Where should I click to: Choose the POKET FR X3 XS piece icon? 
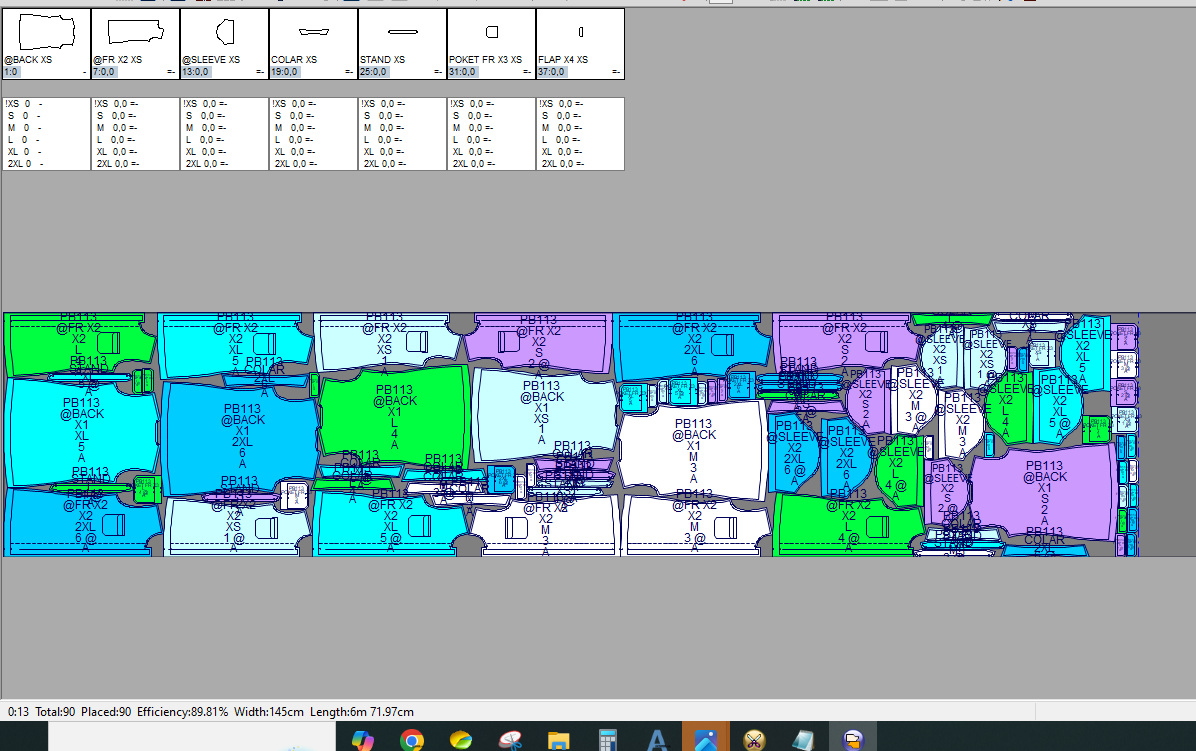pyautogui.click(x=491, y=33)
